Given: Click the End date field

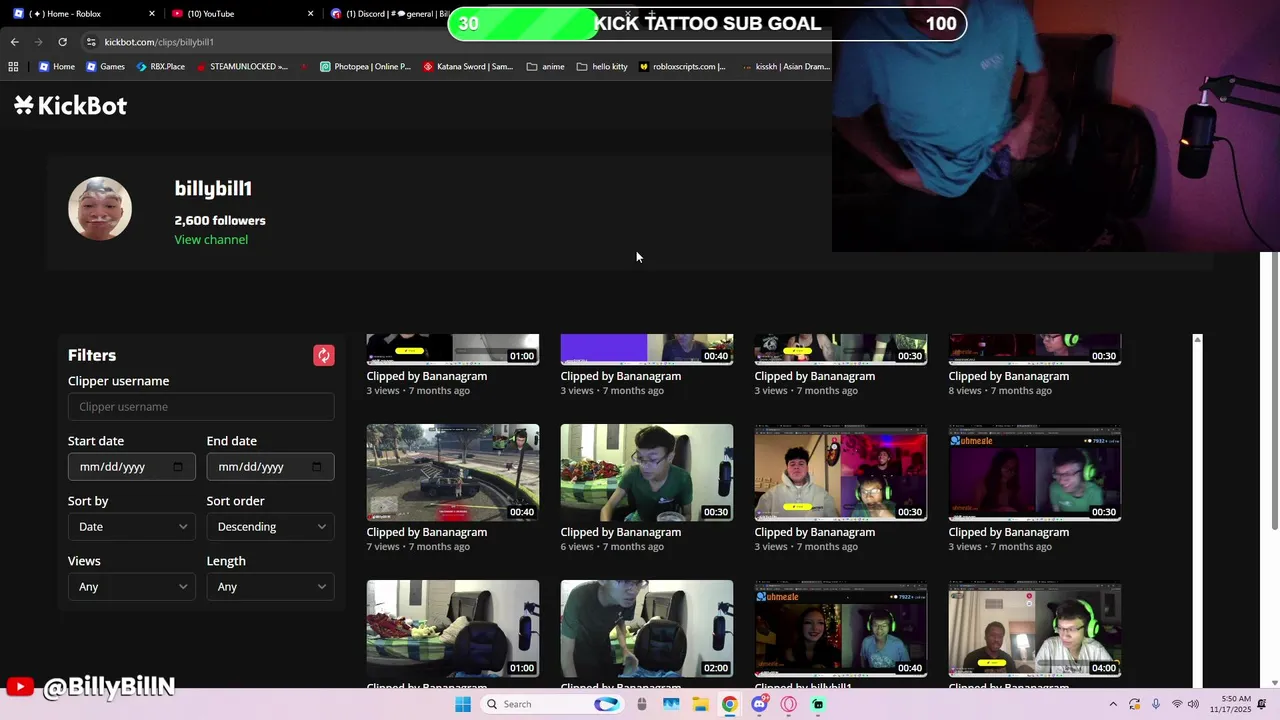Looking at the screenshot, I should pos(270,467).
